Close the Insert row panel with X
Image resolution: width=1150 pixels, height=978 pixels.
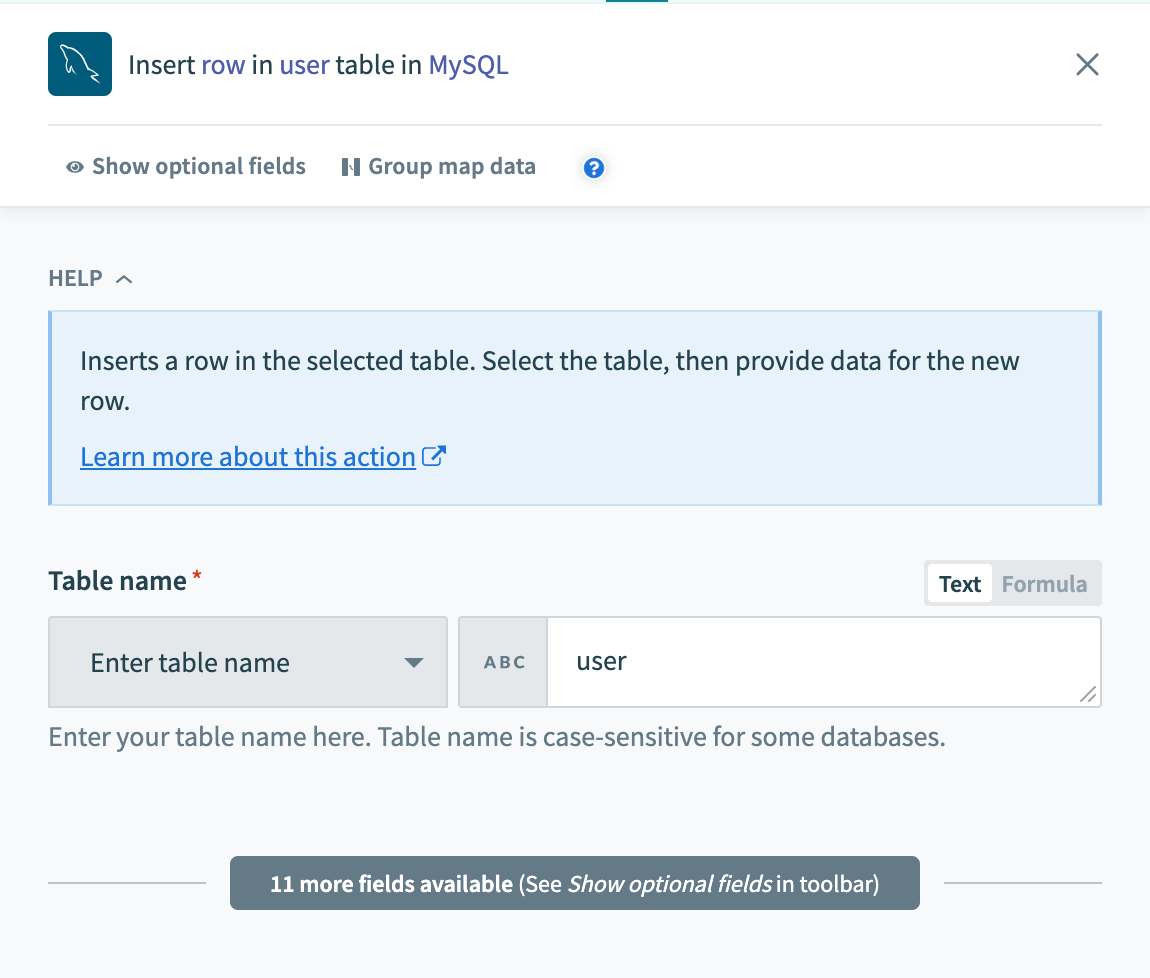coord(1087,65)
